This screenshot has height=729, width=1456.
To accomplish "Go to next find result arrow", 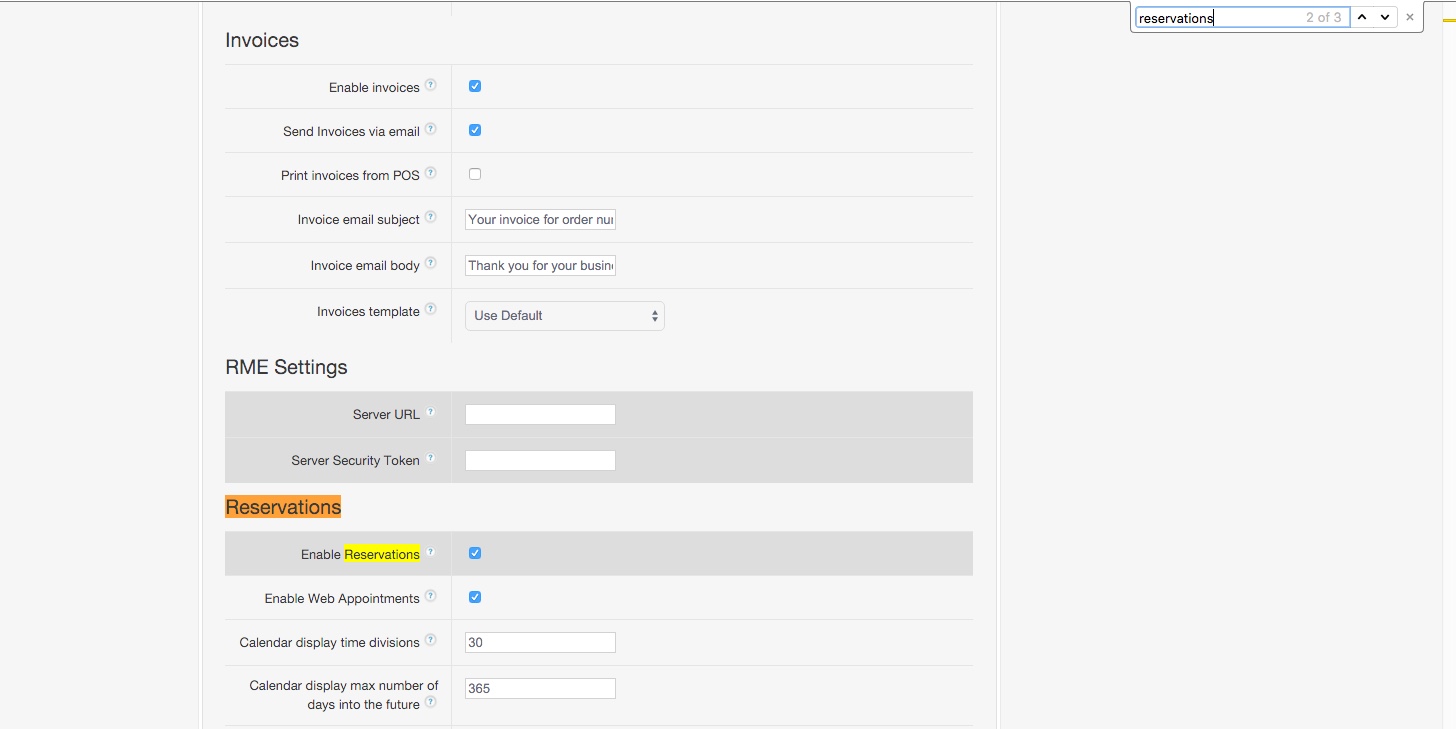I will (1385, 17).
